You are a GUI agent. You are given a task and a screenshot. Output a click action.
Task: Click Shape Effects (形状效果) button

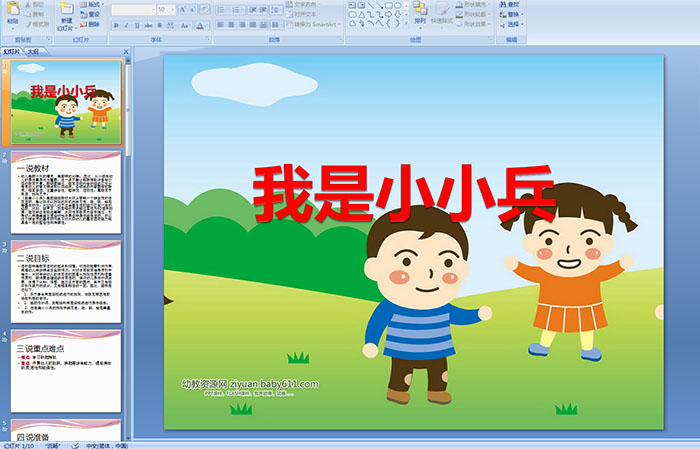point(472,24)
